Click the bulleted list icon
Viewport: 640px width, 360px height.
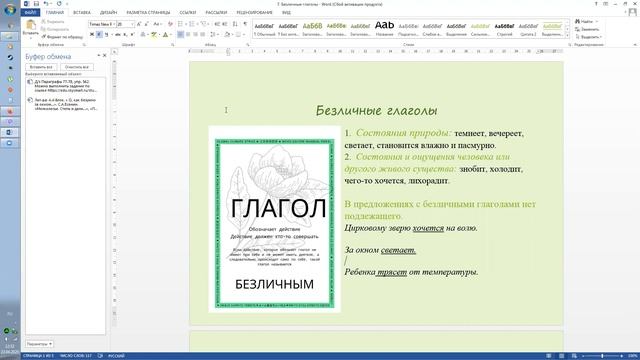[180, 24]
